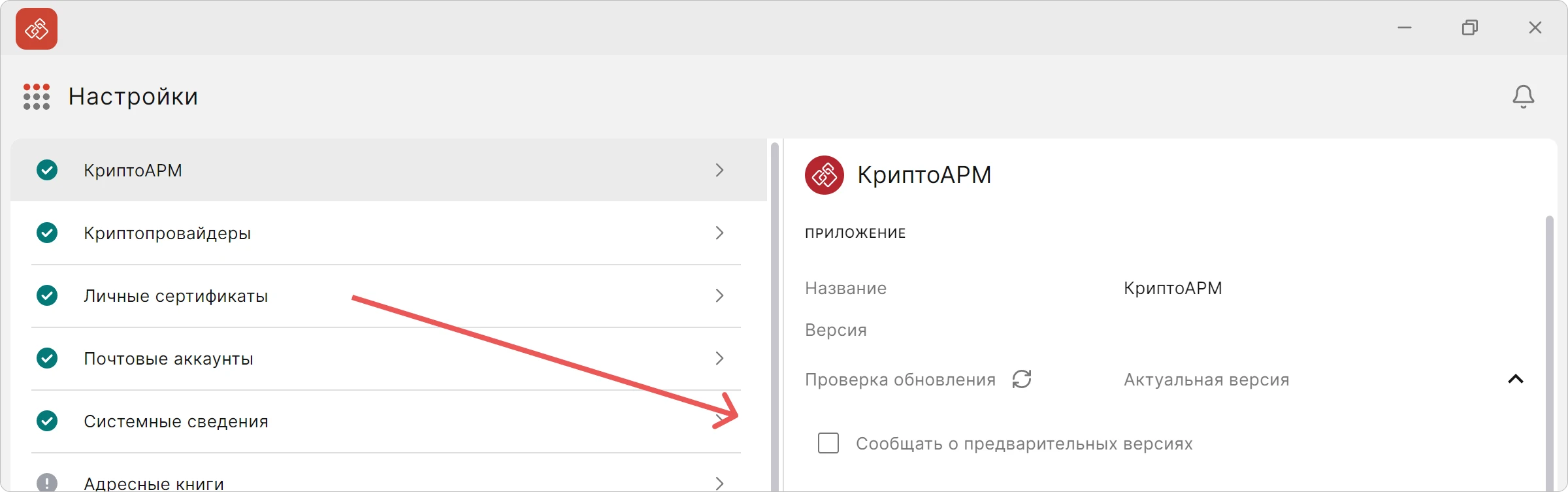Restore down the window
The width and height of the screenshot is (1568, 492).
click(x=1470, y=27)
